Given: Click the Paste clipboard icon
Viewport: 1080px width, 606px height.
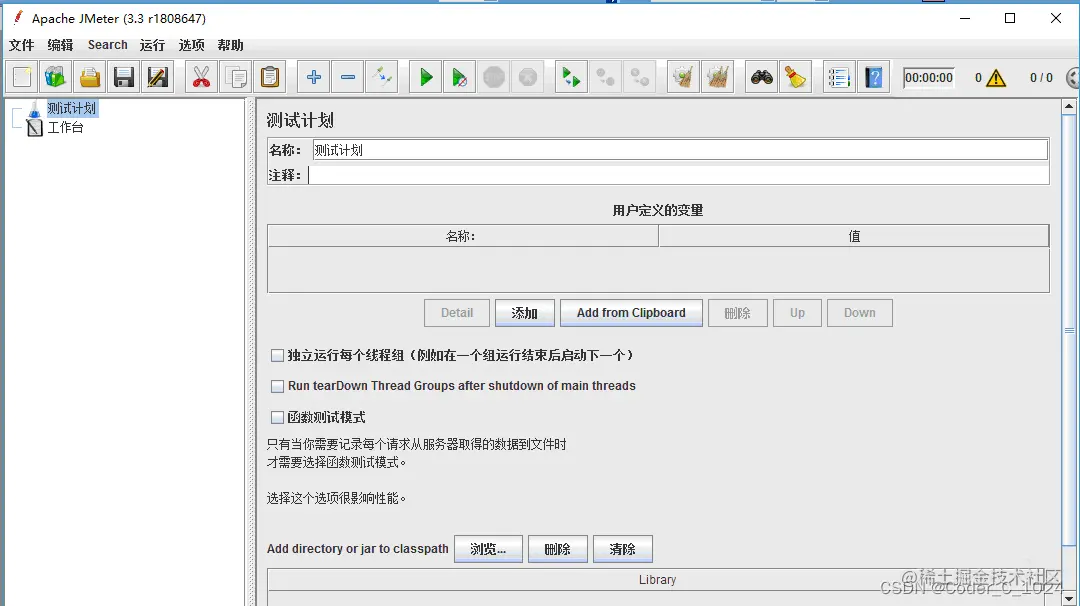Looking at the screenshot, I should 270,77.
